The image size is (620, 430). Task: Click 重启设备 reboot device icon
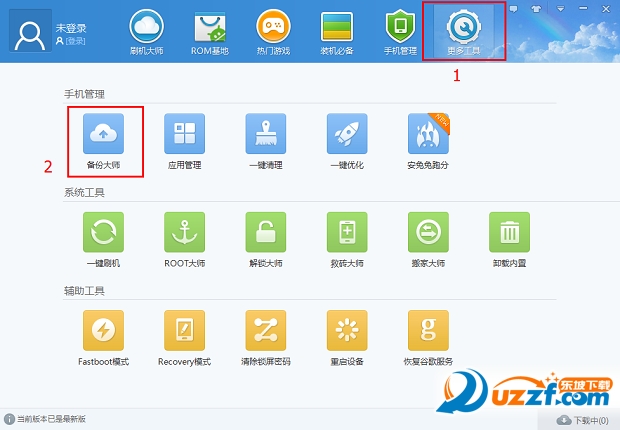(x=347, y=330)
